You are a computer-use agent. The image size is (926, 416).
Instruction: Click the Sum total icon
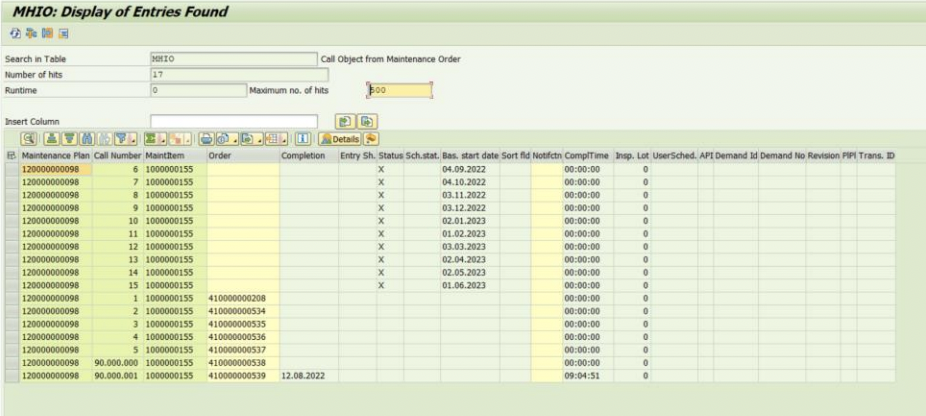(x=152, y=139)
